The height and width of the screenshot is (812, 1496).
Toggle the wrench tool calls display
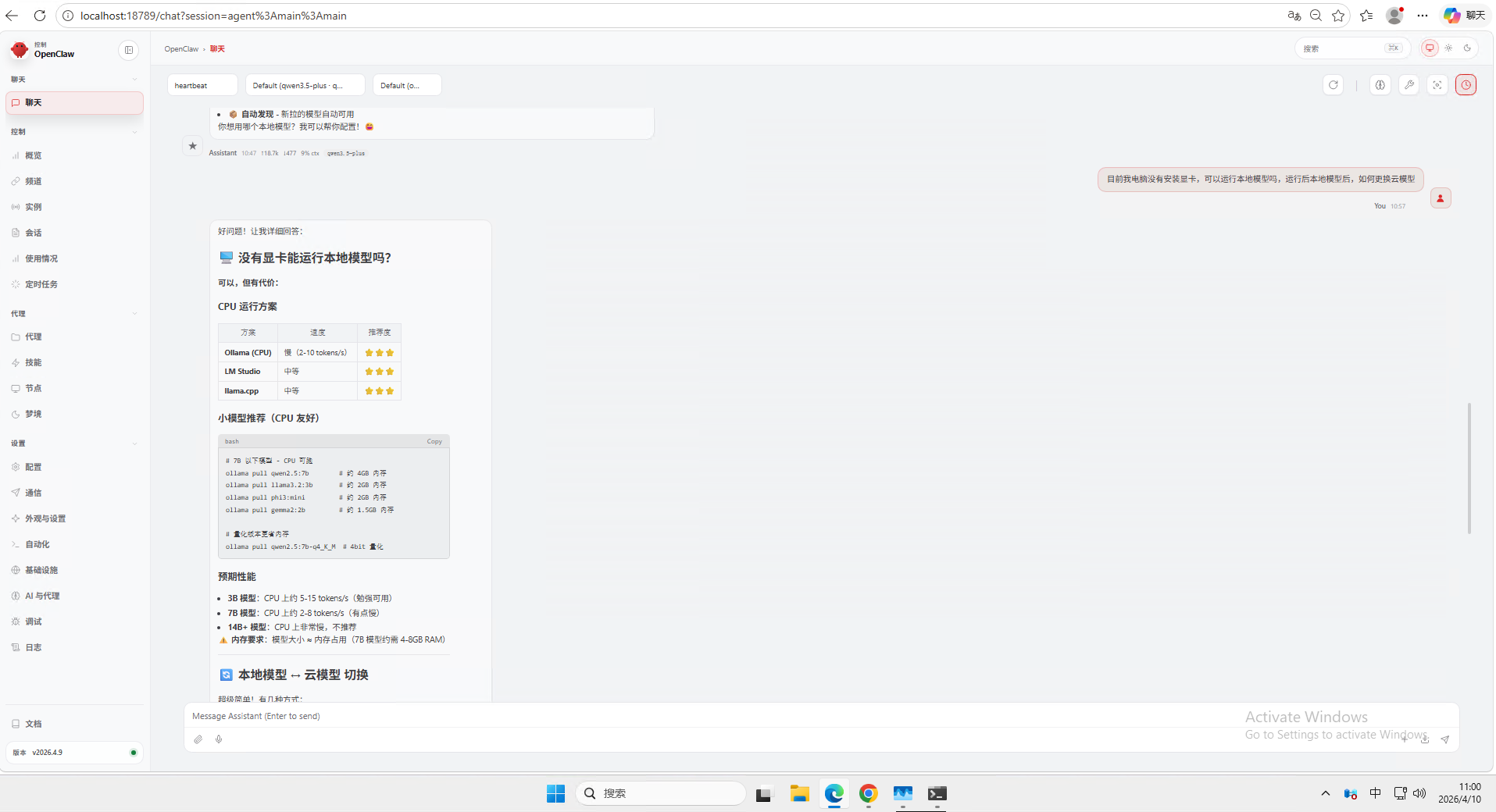1409,85
